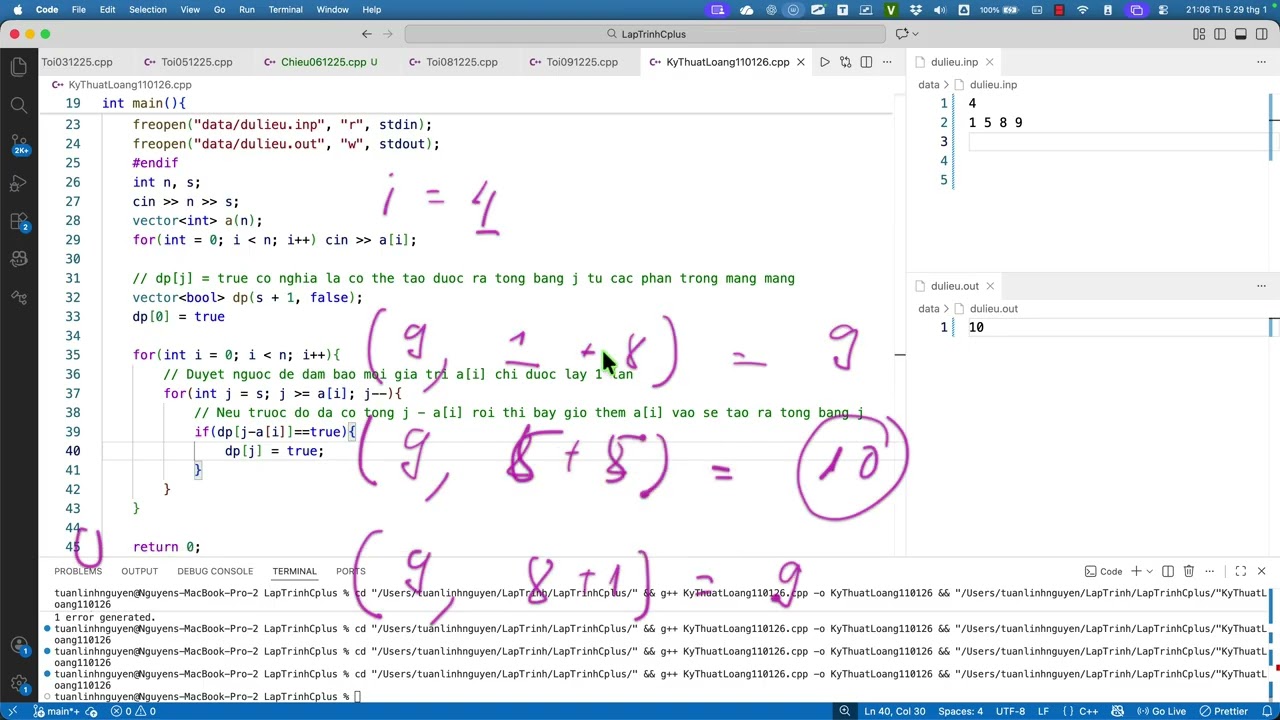Open the Selection menu

click(147, 10)
